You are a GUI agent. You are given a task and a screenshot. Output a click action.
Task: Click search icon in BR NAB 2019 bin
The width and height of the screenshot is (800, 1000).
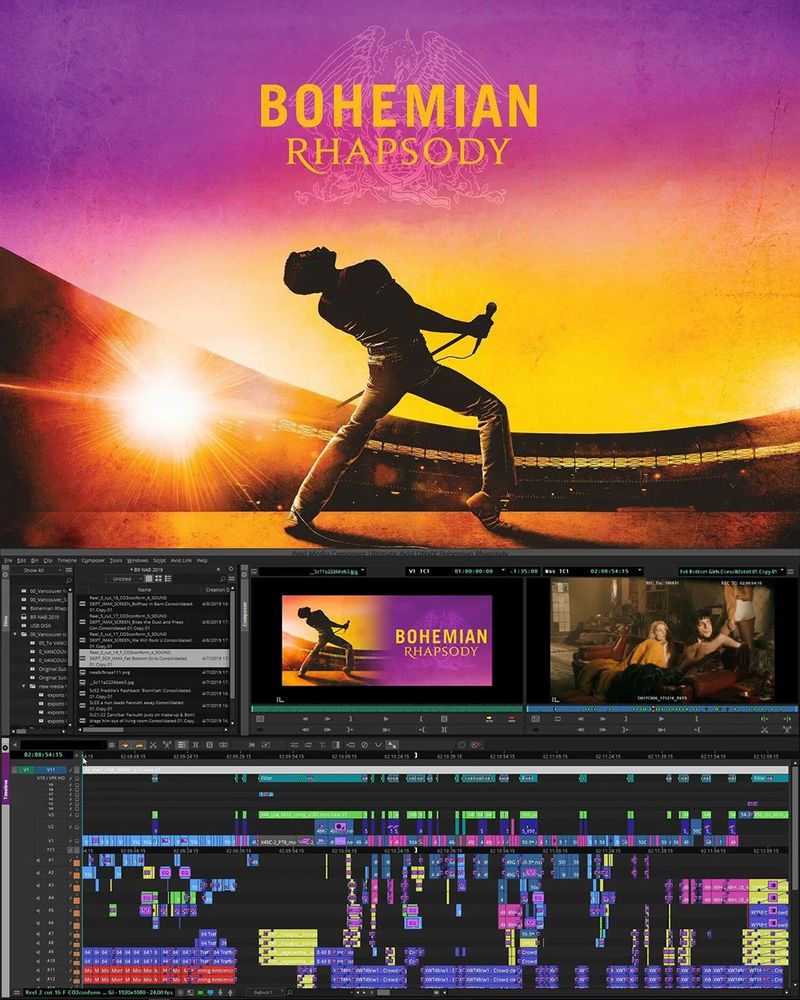coord(223,578)
